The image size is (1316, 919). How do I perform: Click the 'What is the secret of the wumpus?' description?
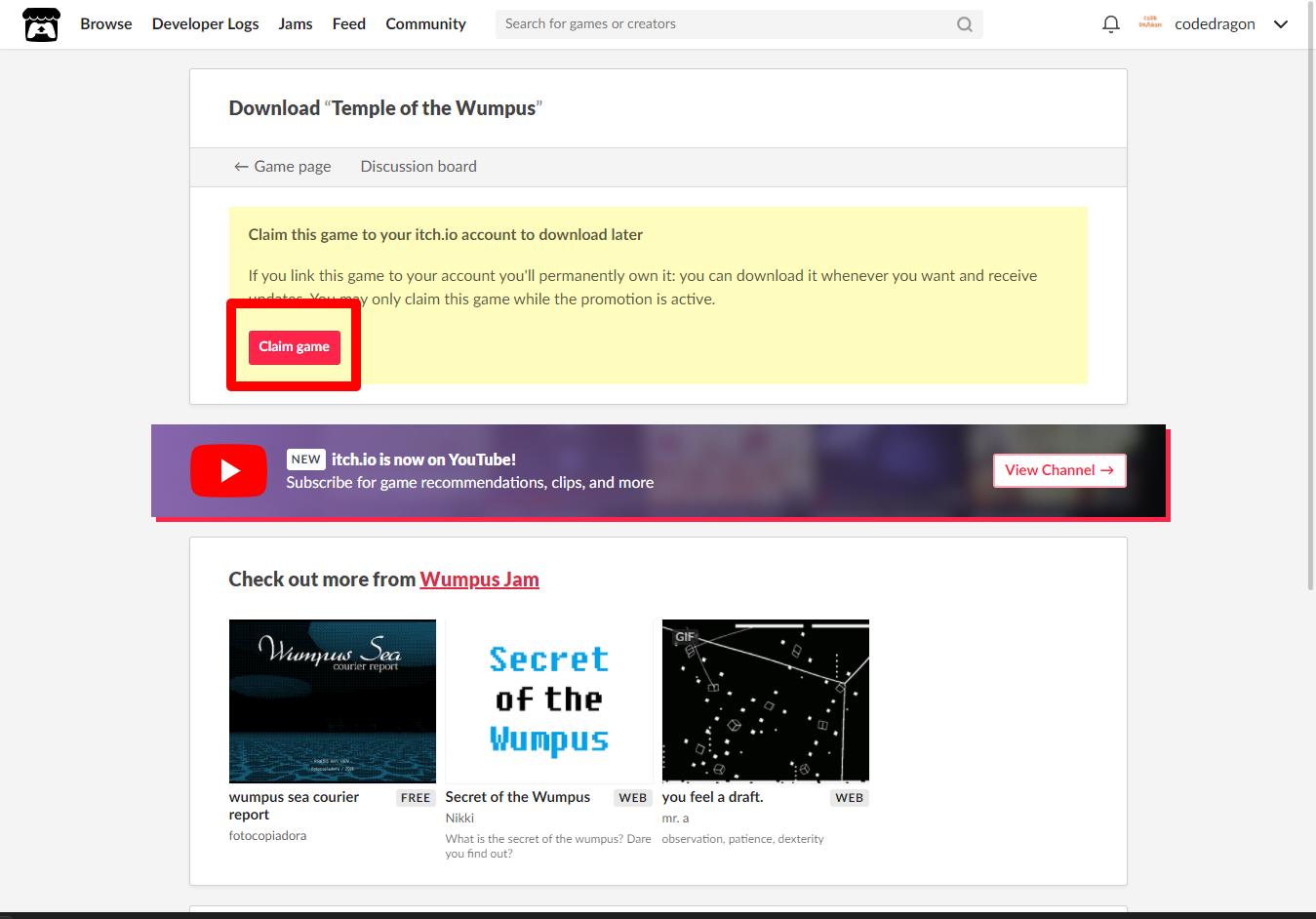(548, 846)
